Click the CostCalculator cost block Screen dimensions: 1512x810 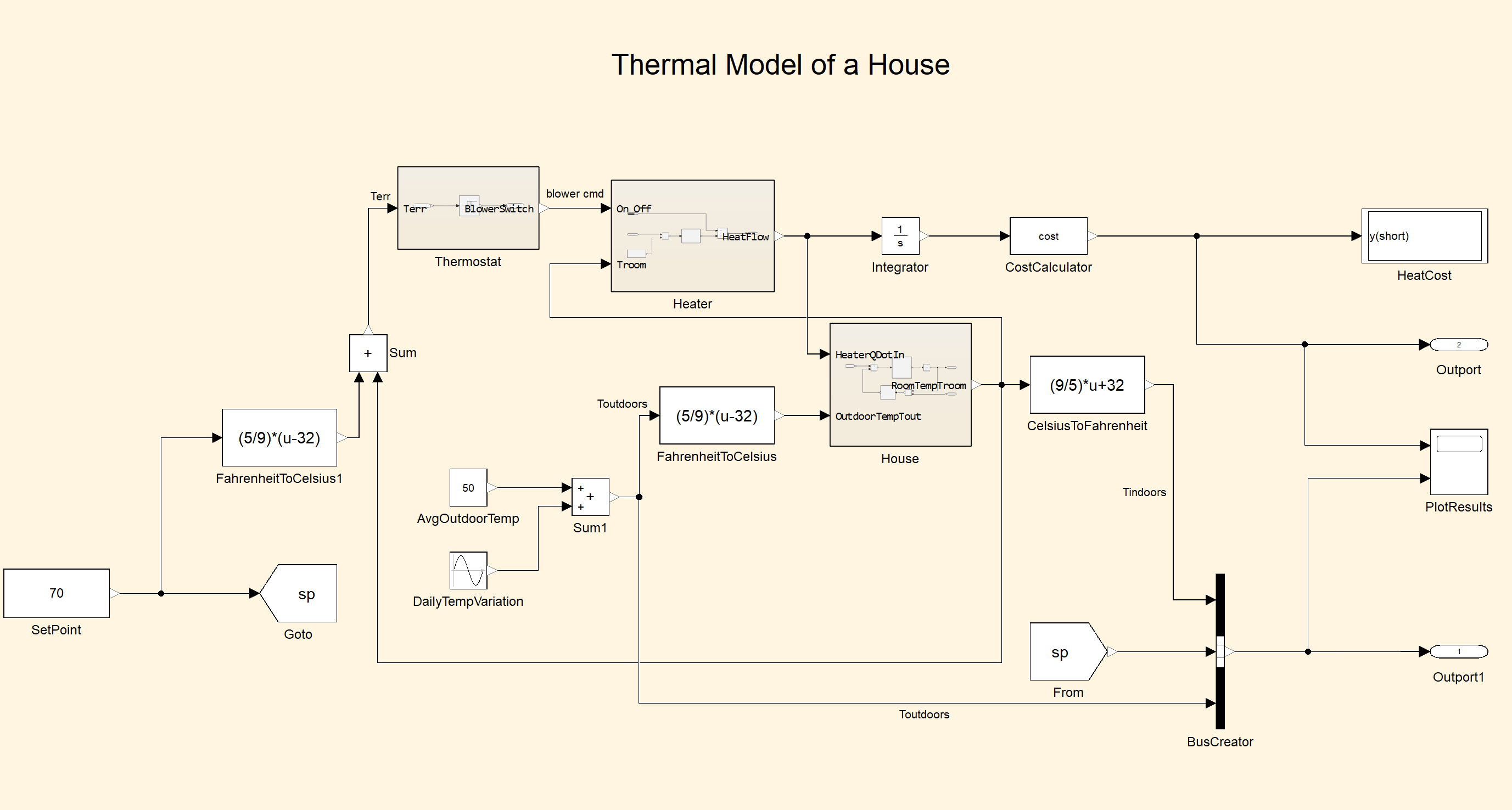(1048, 236)
